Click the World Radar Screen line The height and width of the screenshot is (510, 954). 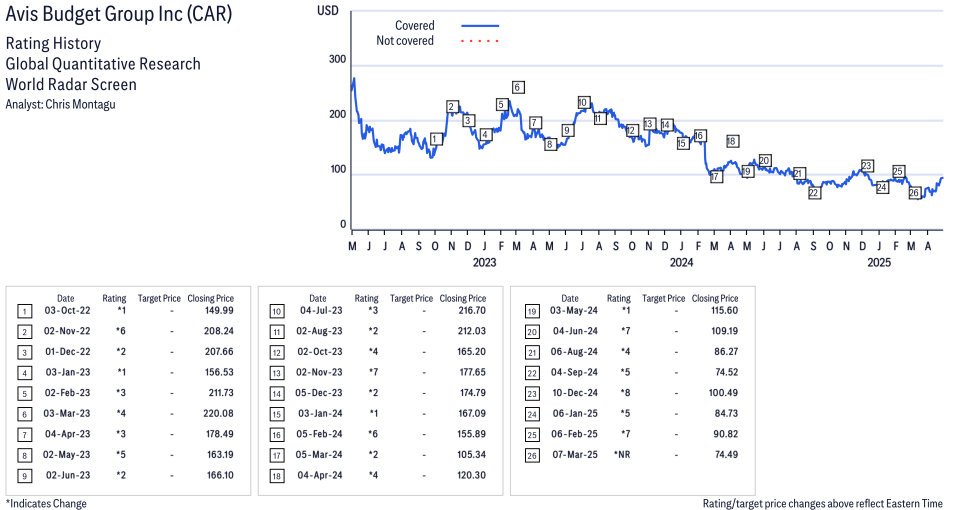click(x=71, y=84)
